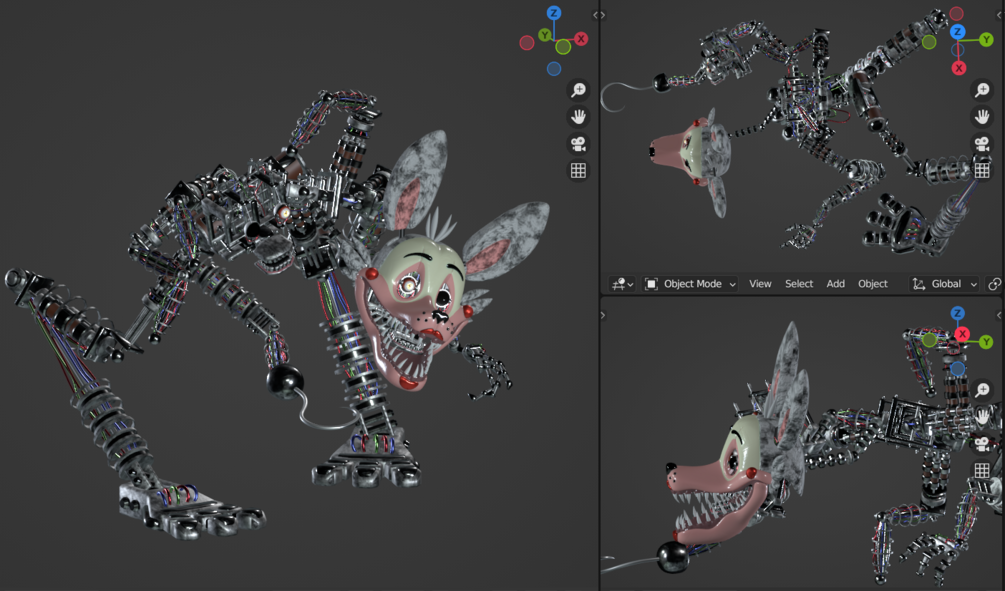Toggle perspective/orthographic grid icon in the top-right viewport
Viewport: 1005px width, 591px height.
pyautogui.click(x=982, y=170)
